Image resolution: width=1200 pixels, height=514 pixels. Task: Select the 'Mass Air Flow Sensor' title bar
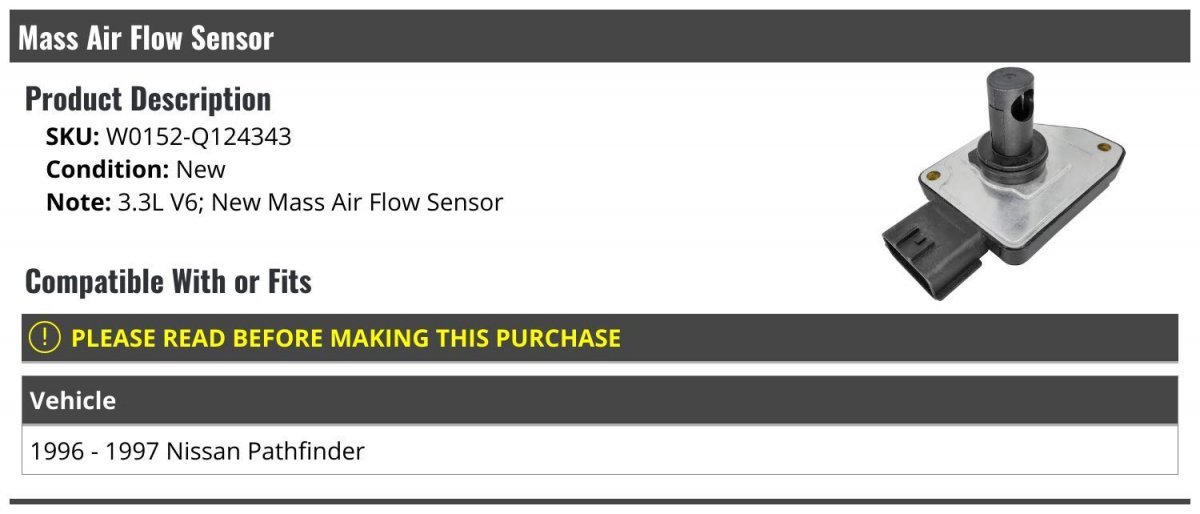click(x=600, y=38)
